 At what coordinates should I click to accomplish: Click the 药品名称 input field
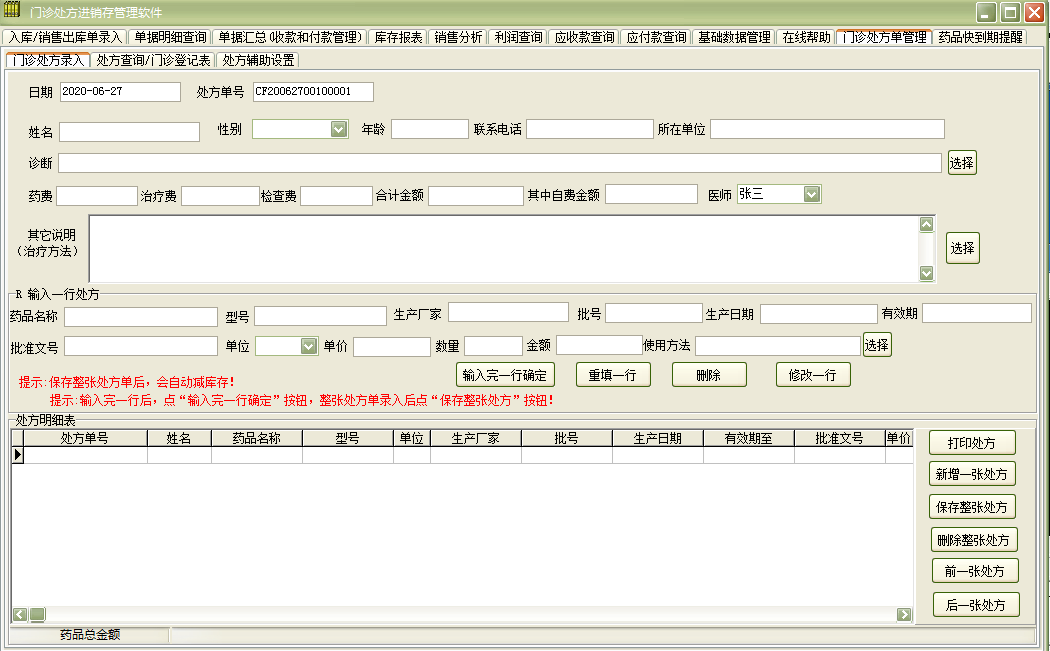pyautogui.click(x=141, y=317)
